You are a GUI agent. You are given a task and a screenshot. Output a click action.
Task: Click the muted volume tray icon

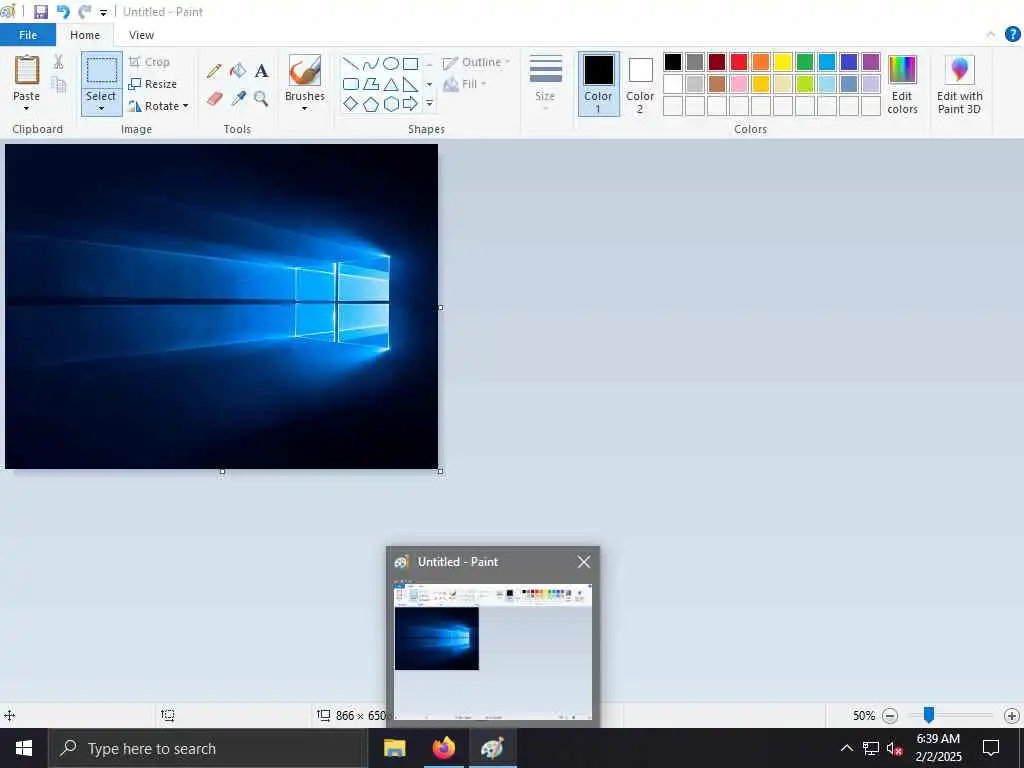coord(895,748)
